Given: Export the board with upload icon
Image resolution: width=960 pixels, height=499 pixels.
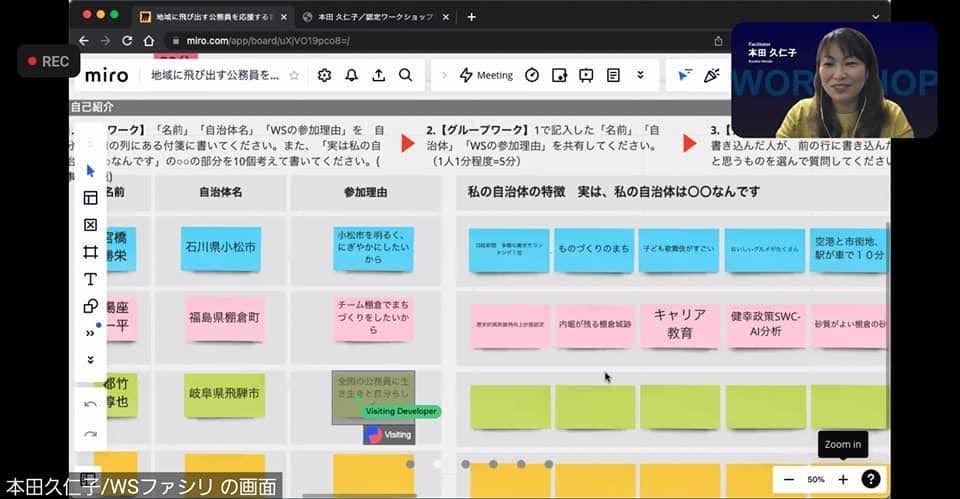Looking at the screenshot, I should tap(379, 75).
